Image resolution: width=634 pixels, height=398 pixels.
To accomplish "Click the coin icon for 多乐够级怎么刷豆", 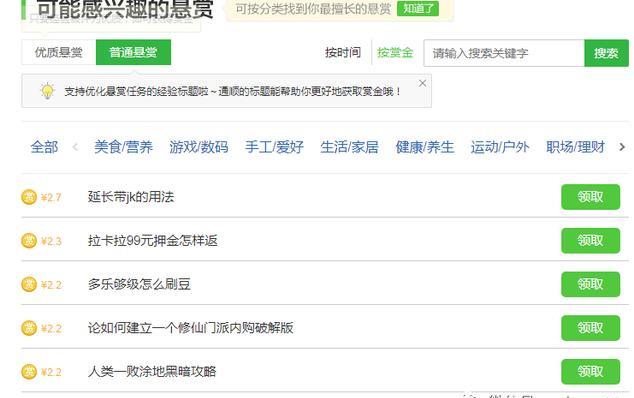I will (29, 284).
